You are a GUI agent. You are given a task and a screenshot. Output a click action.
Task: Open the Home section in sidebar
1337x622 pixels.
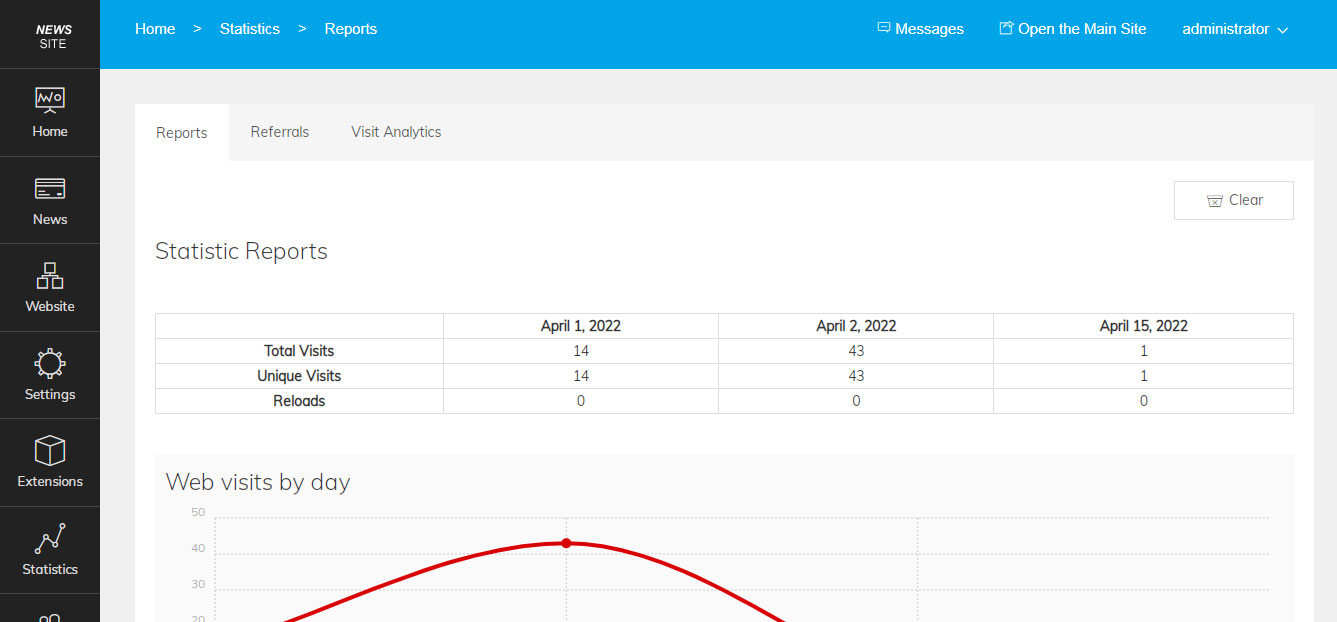(50, 112)
